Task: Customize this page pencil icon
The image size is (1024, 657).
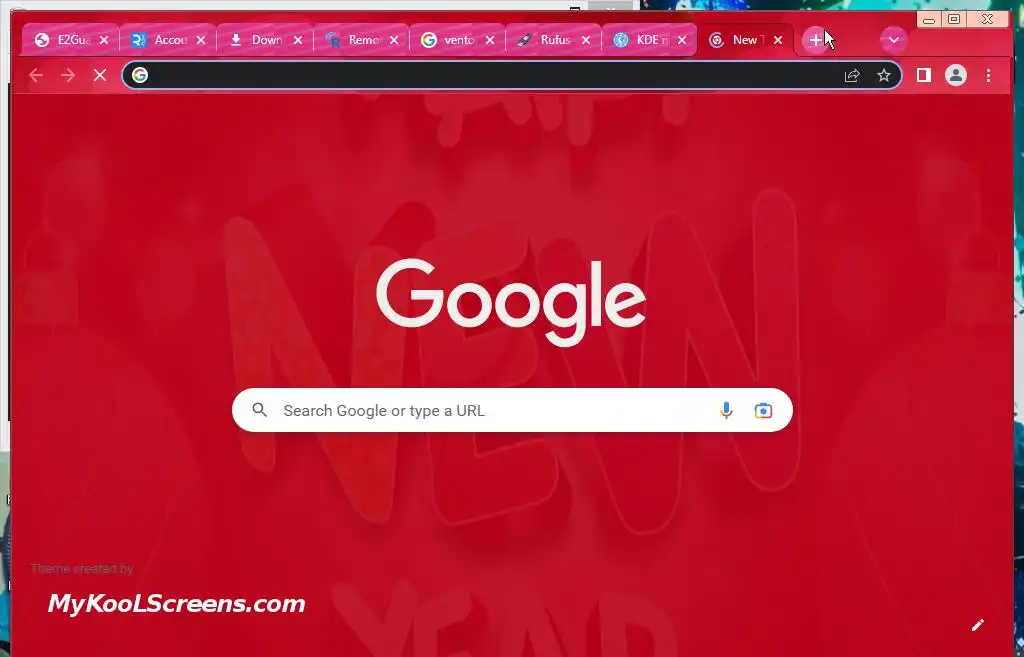Action: click(978, 625)
